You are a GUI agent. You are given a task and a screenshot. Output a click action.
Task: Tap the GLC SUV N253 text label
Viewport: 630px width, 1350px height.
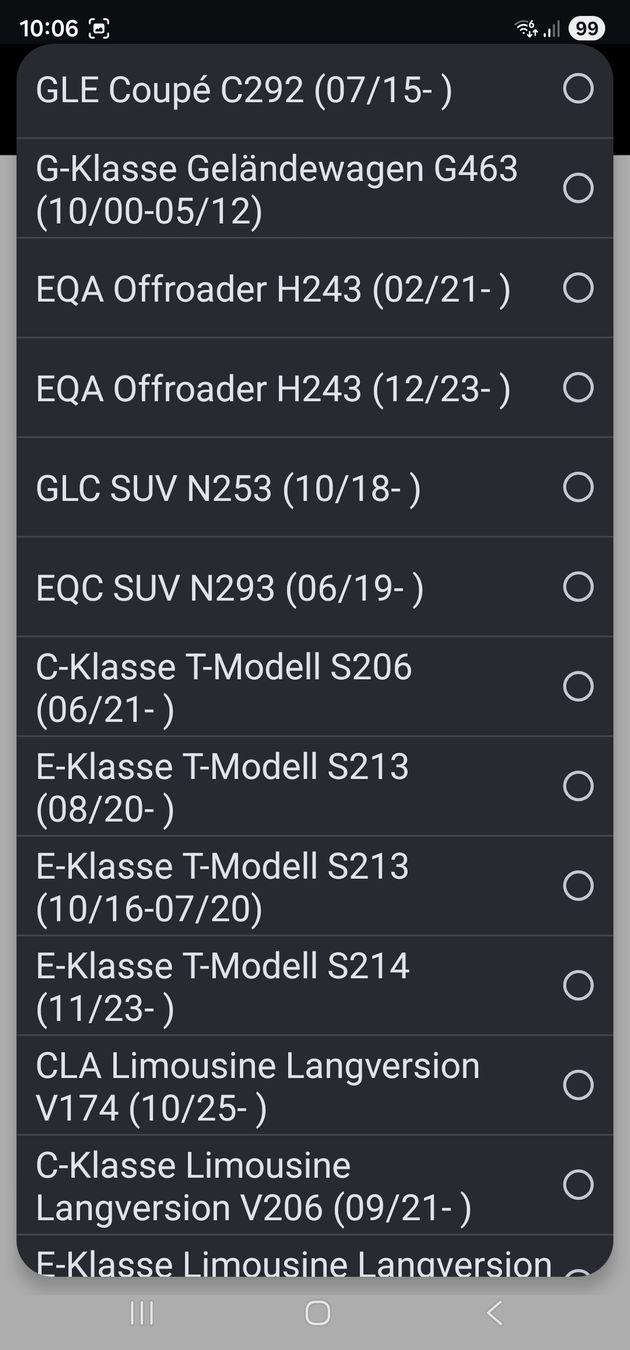coord(228,488)
